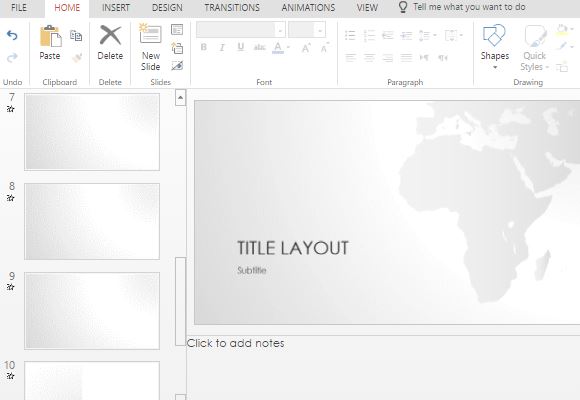Viewport: 580px width, 400px height.
Task: Click the slide panel scroll up arrow
Action: pyautogui.click(x=180, y=98)
